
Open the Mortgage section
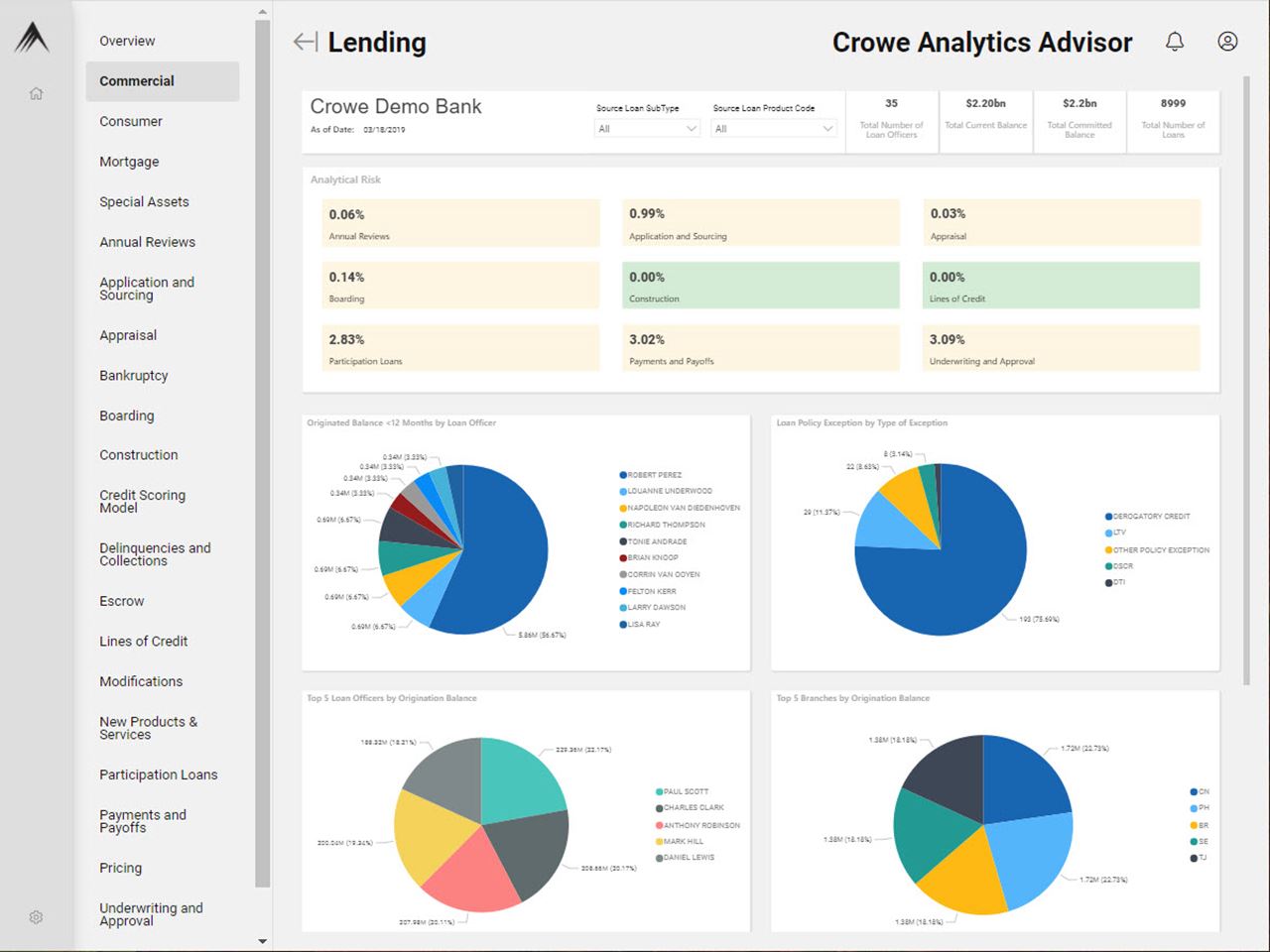(x=129, y=162)
